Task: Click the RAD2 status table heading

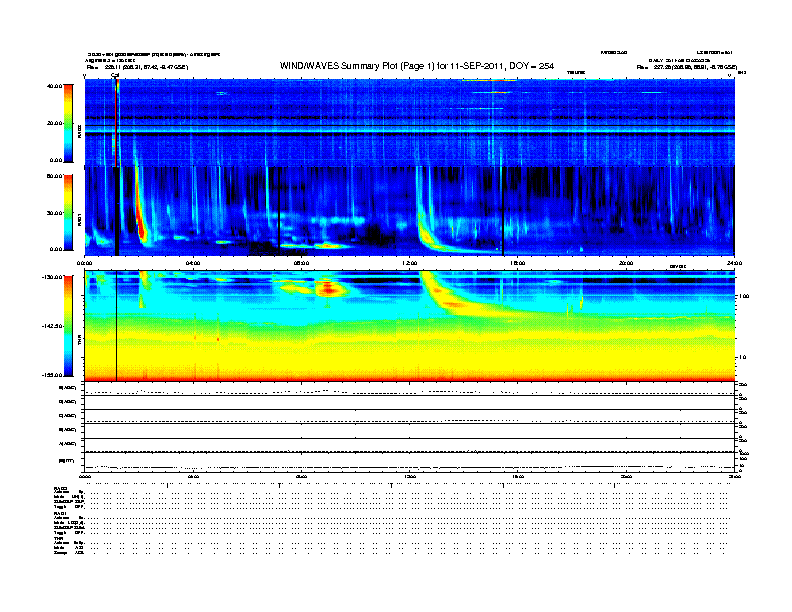Action: [x=61, y=489]
